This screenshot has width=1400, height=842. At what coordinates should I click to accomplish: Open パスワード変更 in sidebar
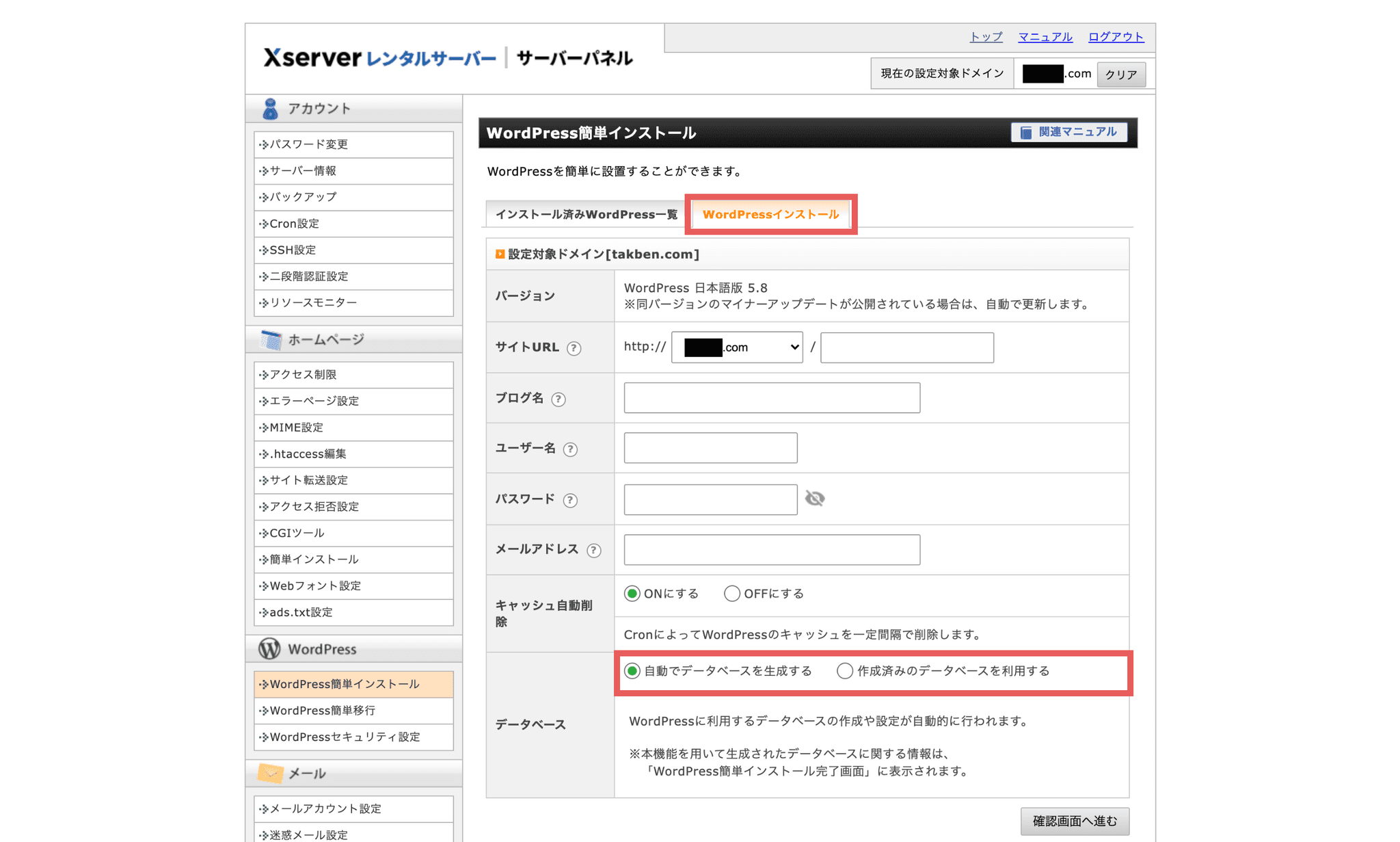353,144
